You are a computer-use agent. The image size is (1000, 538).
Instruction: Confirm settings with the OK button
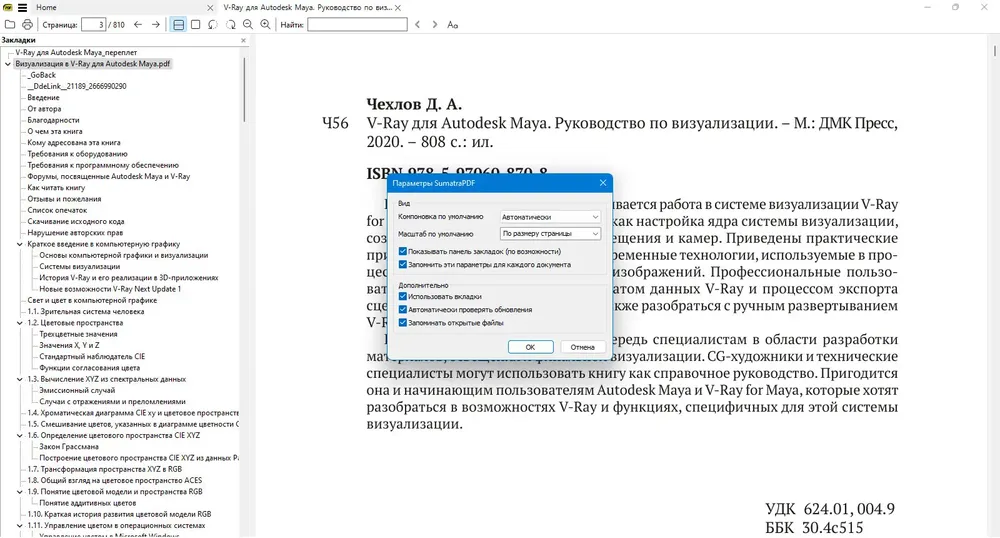(x=531, y=347)
